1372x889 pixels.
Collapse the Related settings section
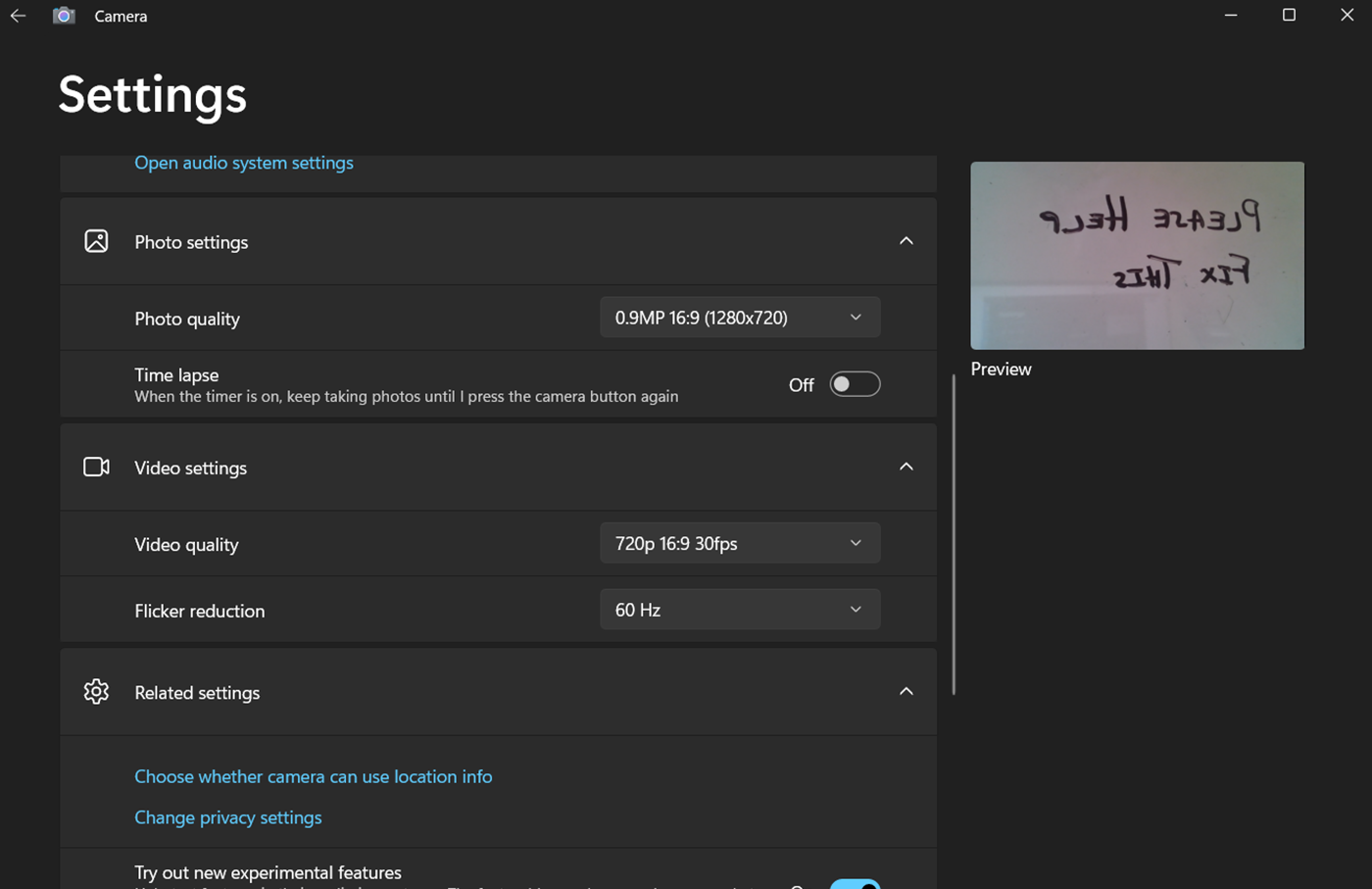click(906, 691)
